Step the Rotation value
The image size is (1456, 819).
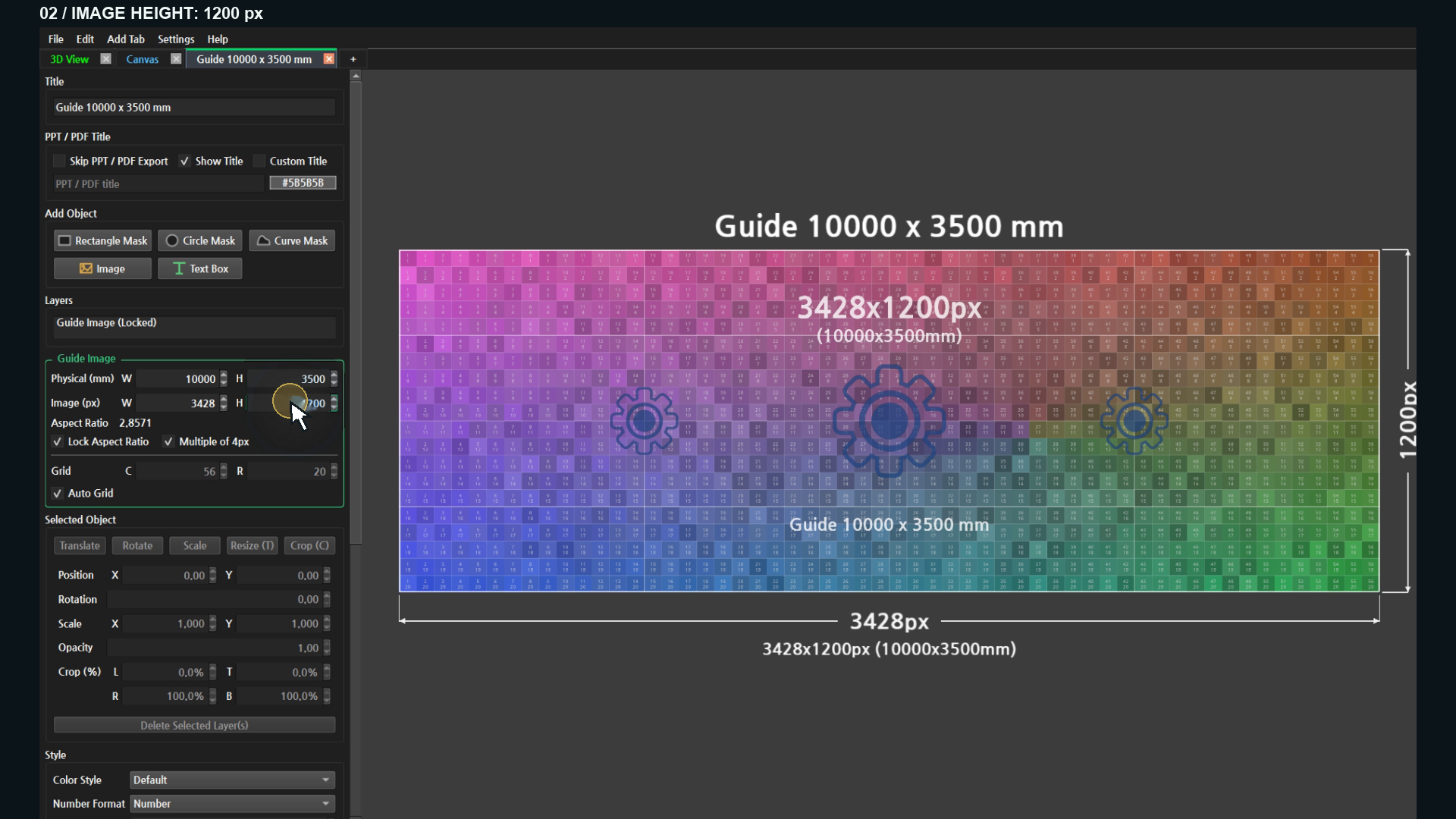(327, 599)
